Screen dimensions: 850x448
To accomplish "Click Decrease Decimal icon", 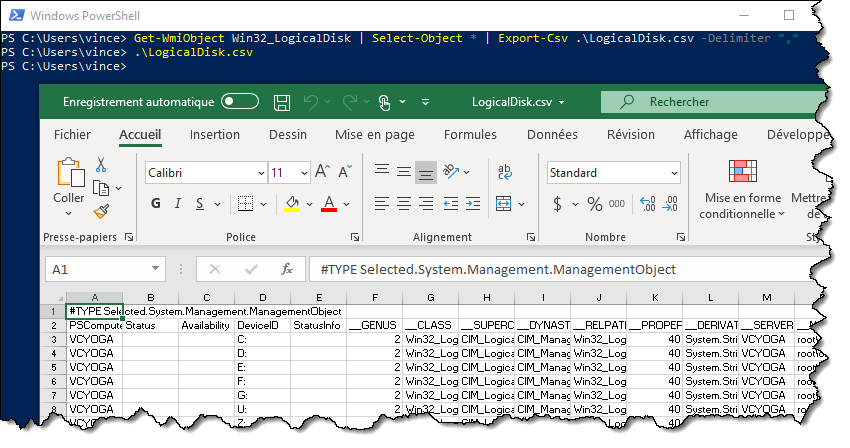I will (670, 204).
